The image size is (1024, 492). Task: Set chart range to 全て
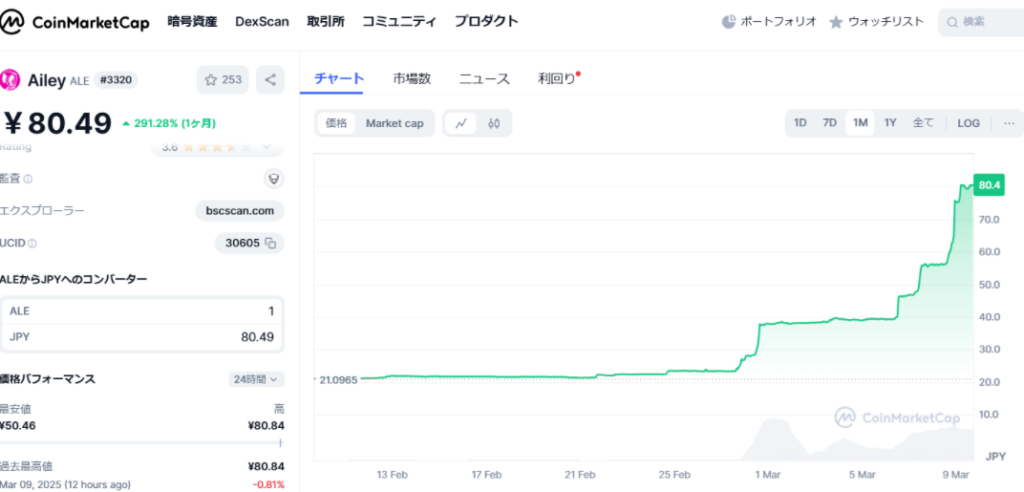point(923,123)
